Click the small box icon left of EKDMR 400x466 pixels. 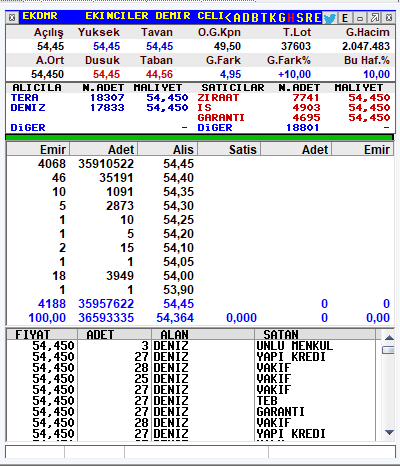click(x=12, y=17)
